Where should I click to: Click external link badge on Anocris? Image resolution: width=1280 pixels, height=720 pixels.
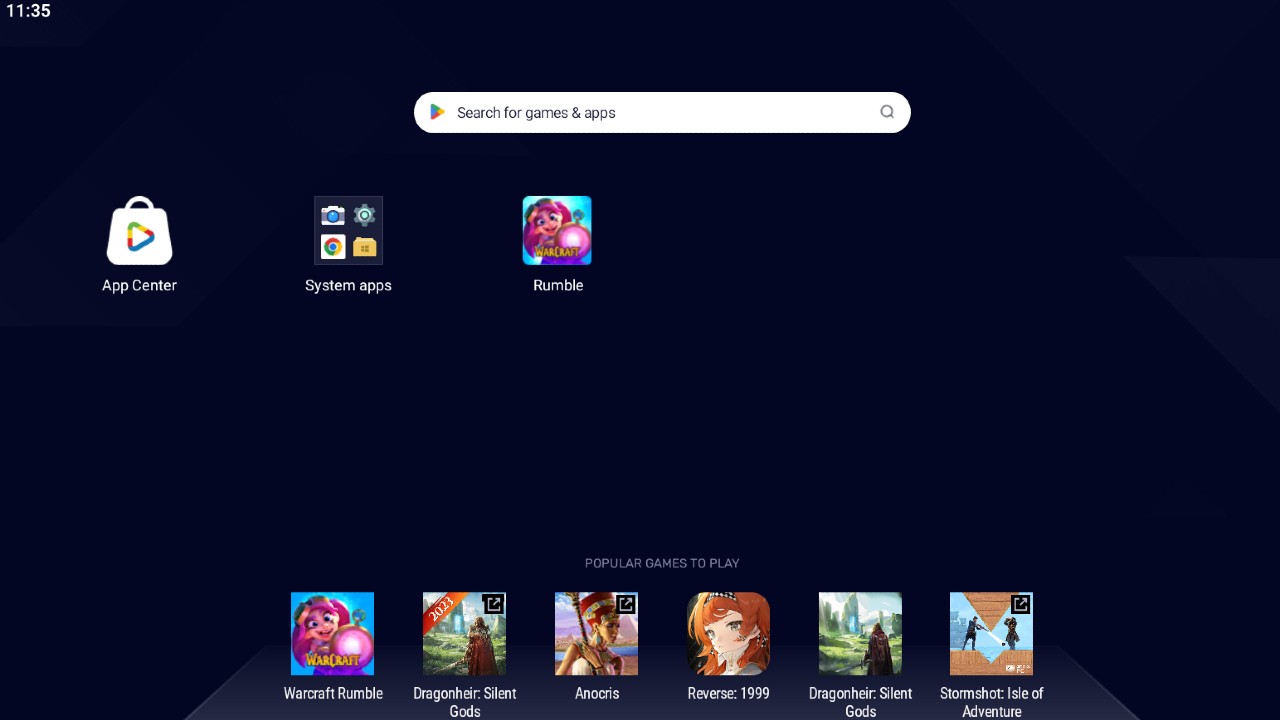point(626,604)
